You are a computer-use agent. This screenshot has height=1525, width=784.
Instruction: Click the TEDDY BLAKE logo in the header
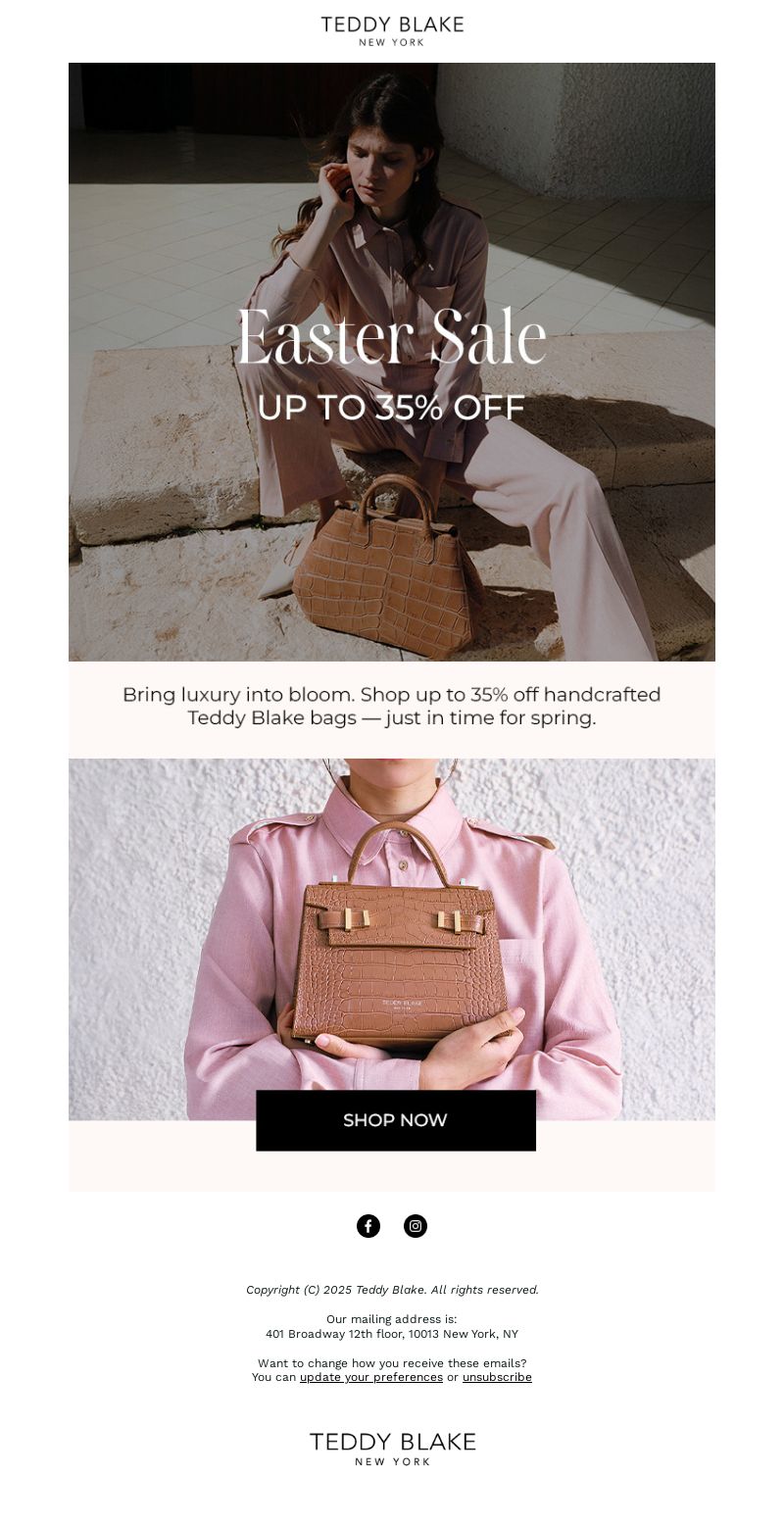click(392, 30)
